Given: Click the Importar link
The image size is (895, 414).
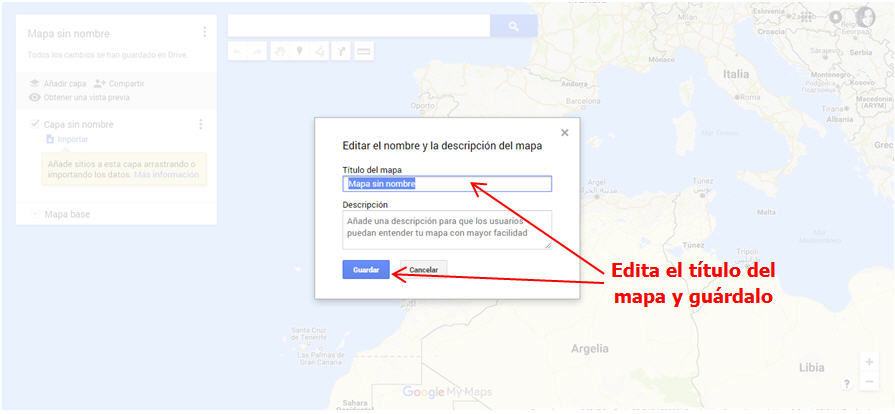Looking at the screenshot, I should click(67, 139).
